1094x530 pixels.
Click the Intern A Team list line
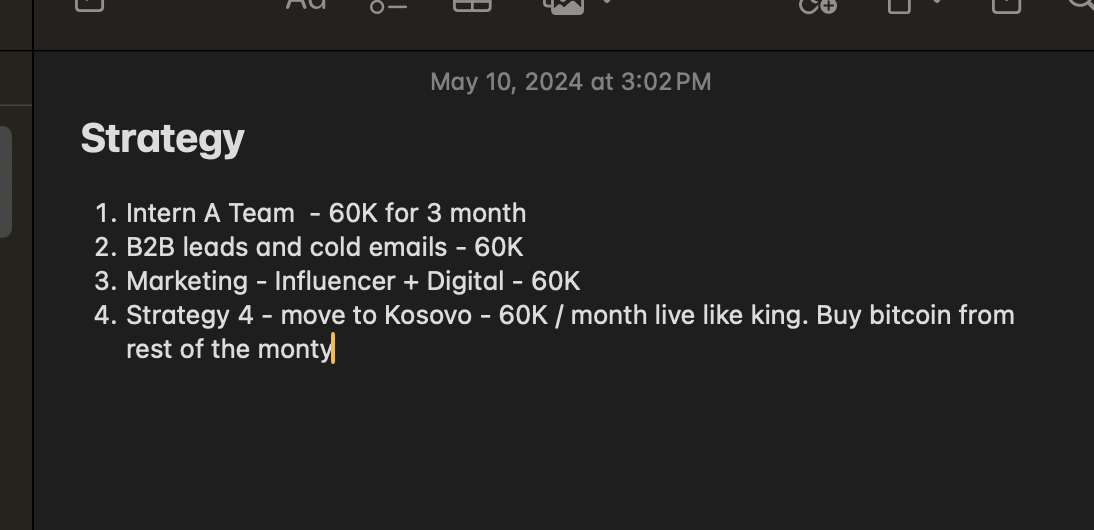[326, 213]
